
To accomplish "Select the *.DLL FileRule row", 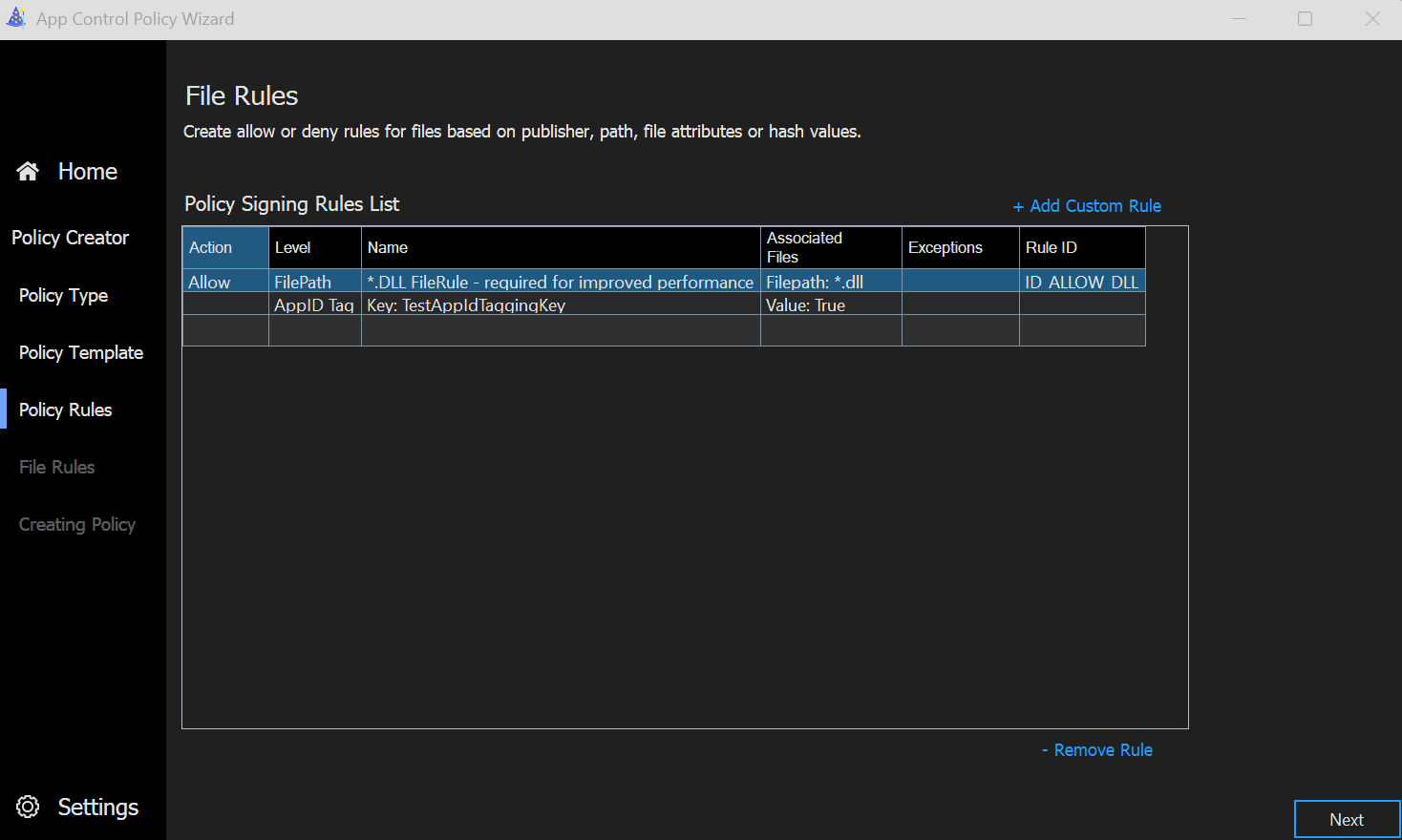I will click(x=560, y=283).
